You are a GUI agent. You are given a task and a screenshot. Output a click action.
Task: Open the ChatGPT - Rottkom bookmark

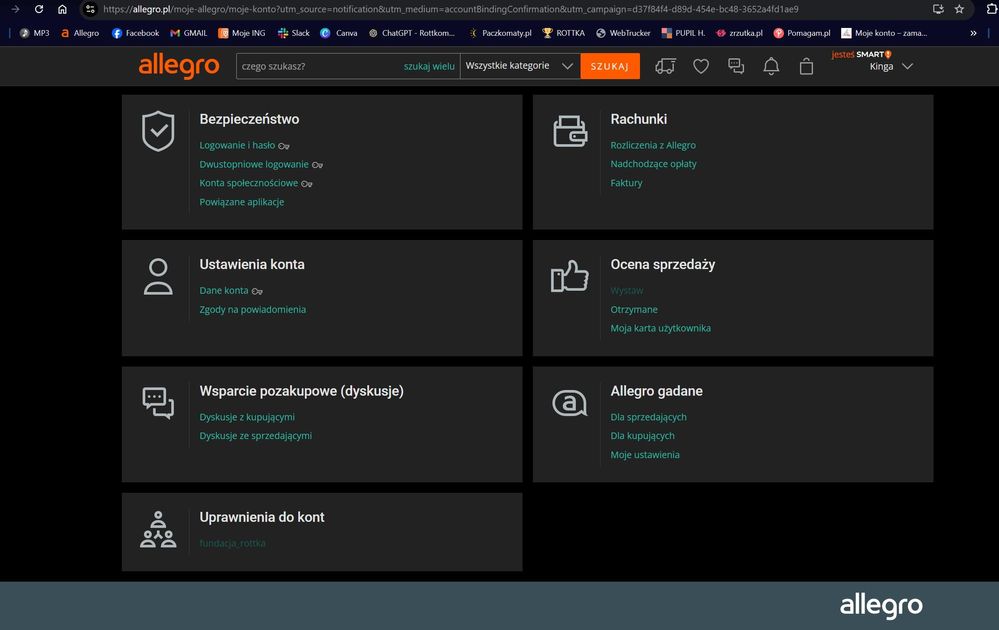pos(412,33)
